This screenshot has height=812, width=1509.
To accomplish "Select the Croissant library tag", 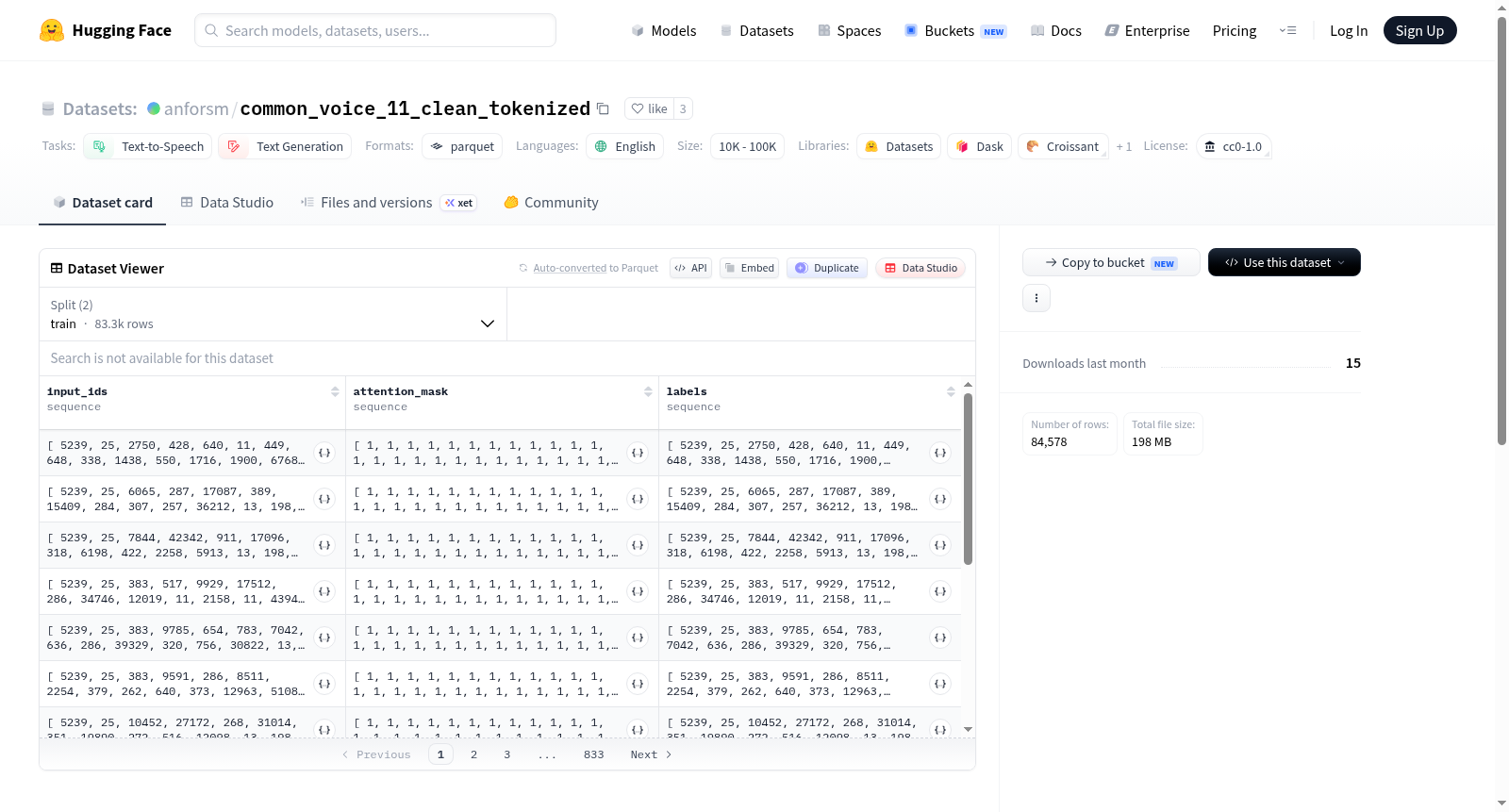I will [x=1063, y=146].
